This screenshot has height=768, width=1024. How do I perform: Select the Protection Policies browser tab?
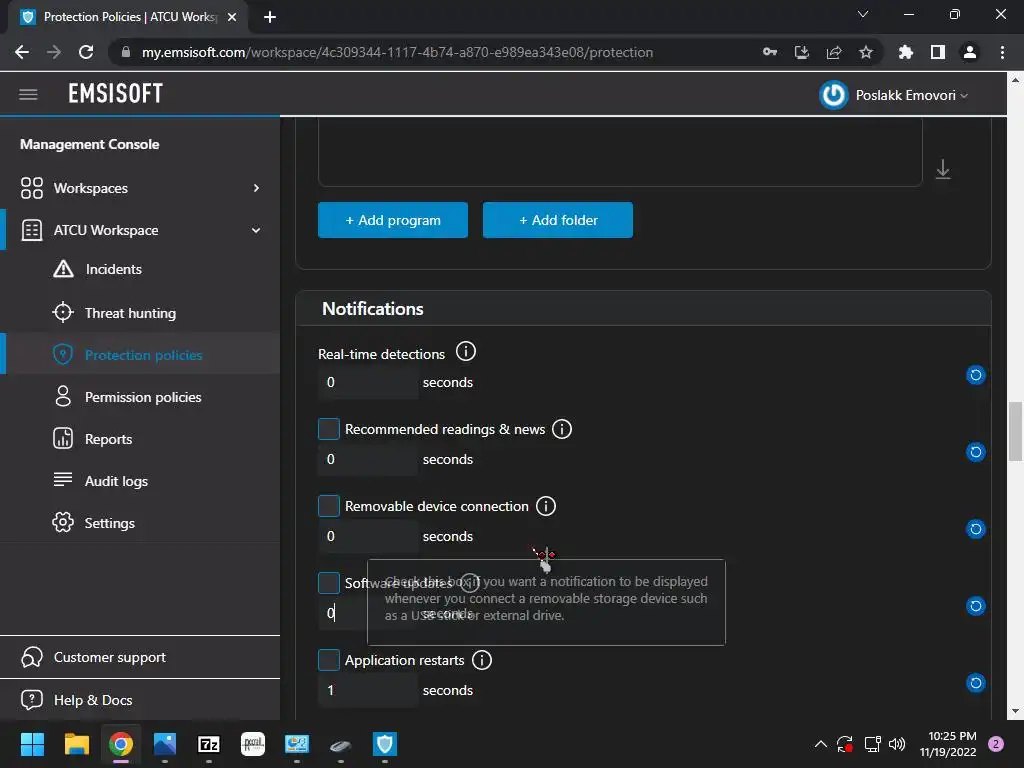click(x=128, y=17)
